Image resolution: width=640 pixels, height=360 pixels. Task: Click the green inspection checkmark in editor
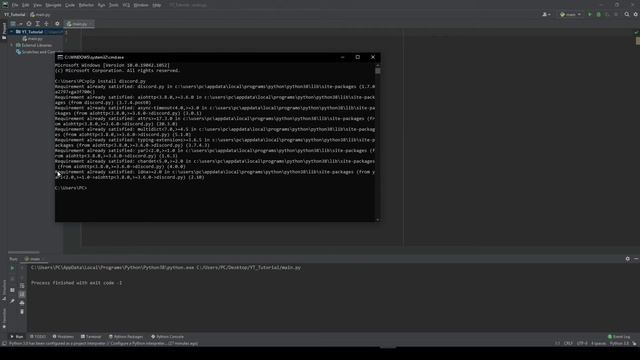coord(636,32)
